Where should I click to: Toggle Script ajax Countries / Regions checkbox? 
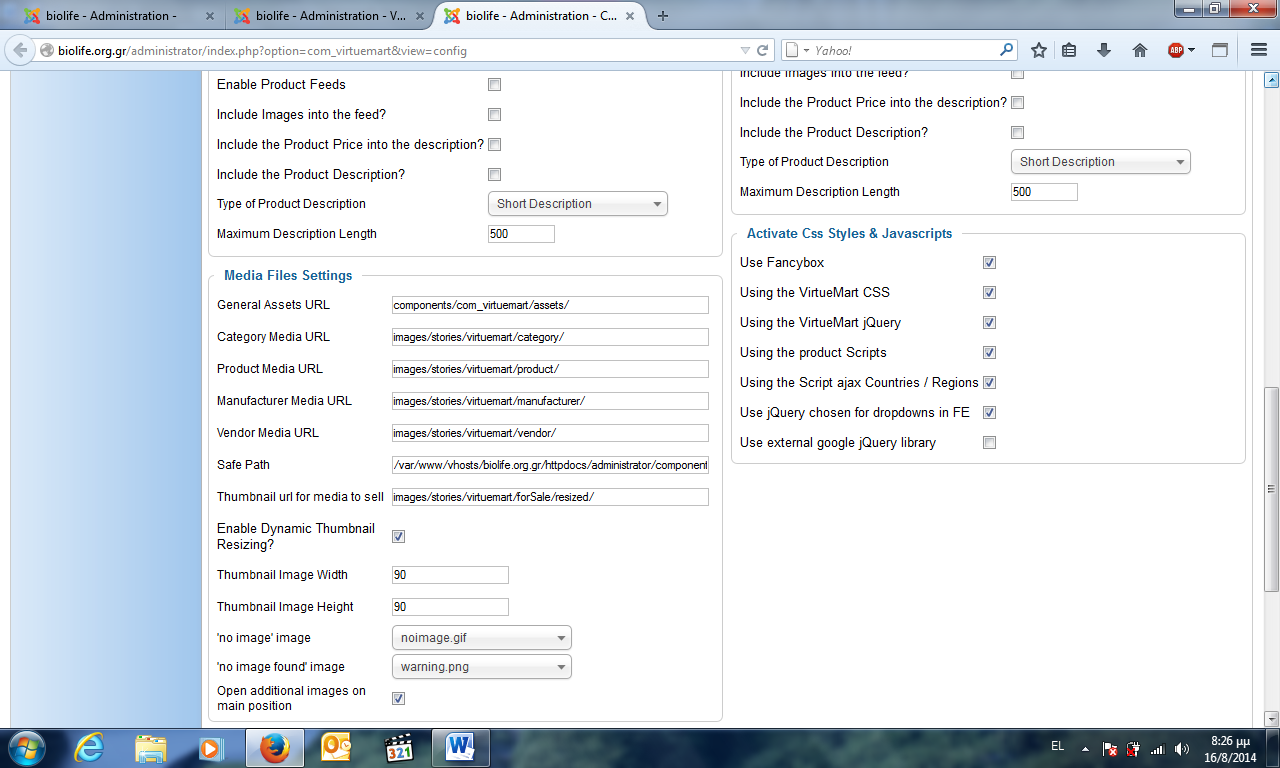(989, 383)
